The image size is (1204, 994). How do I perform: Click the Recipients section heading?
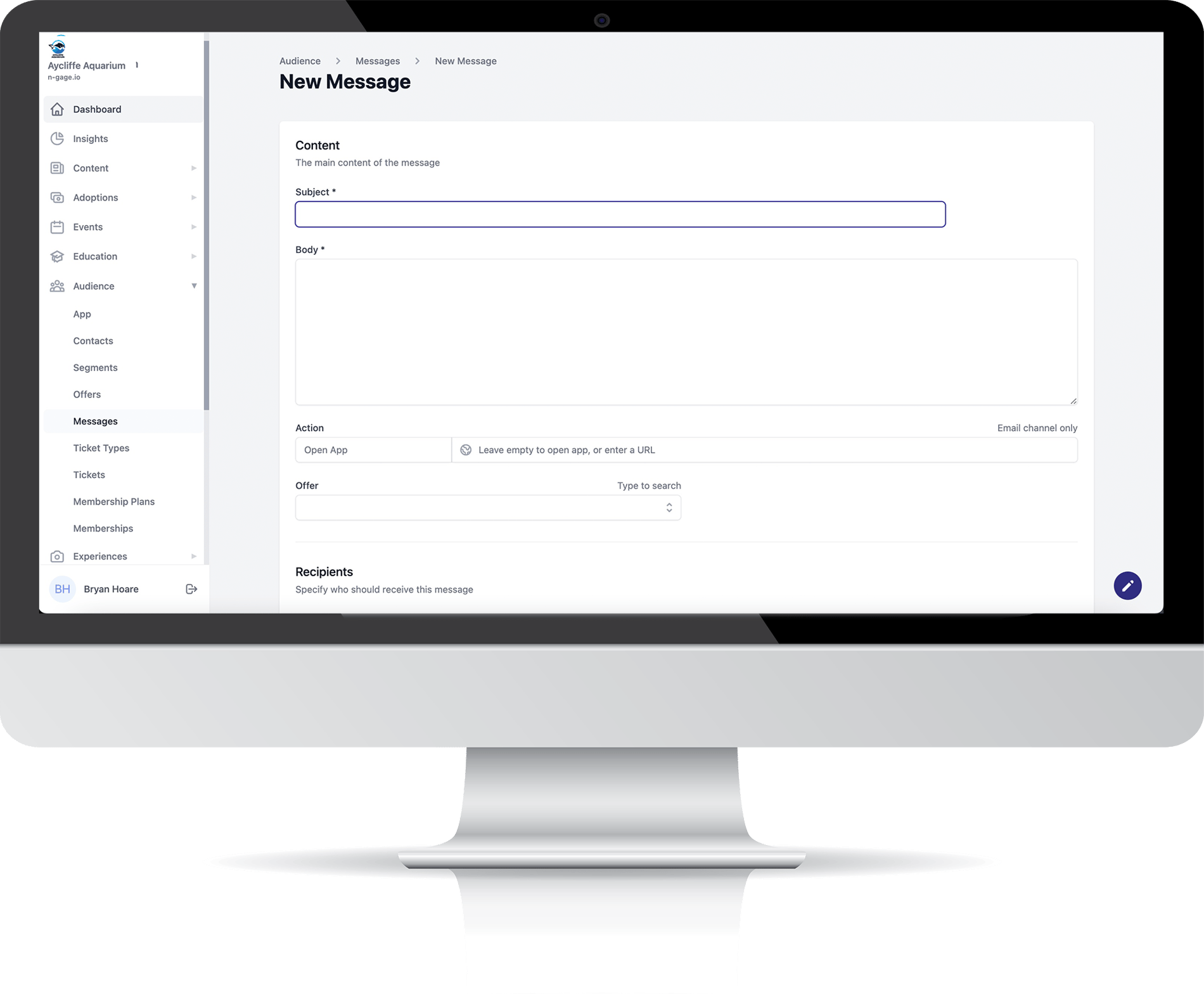pos(324,571)
